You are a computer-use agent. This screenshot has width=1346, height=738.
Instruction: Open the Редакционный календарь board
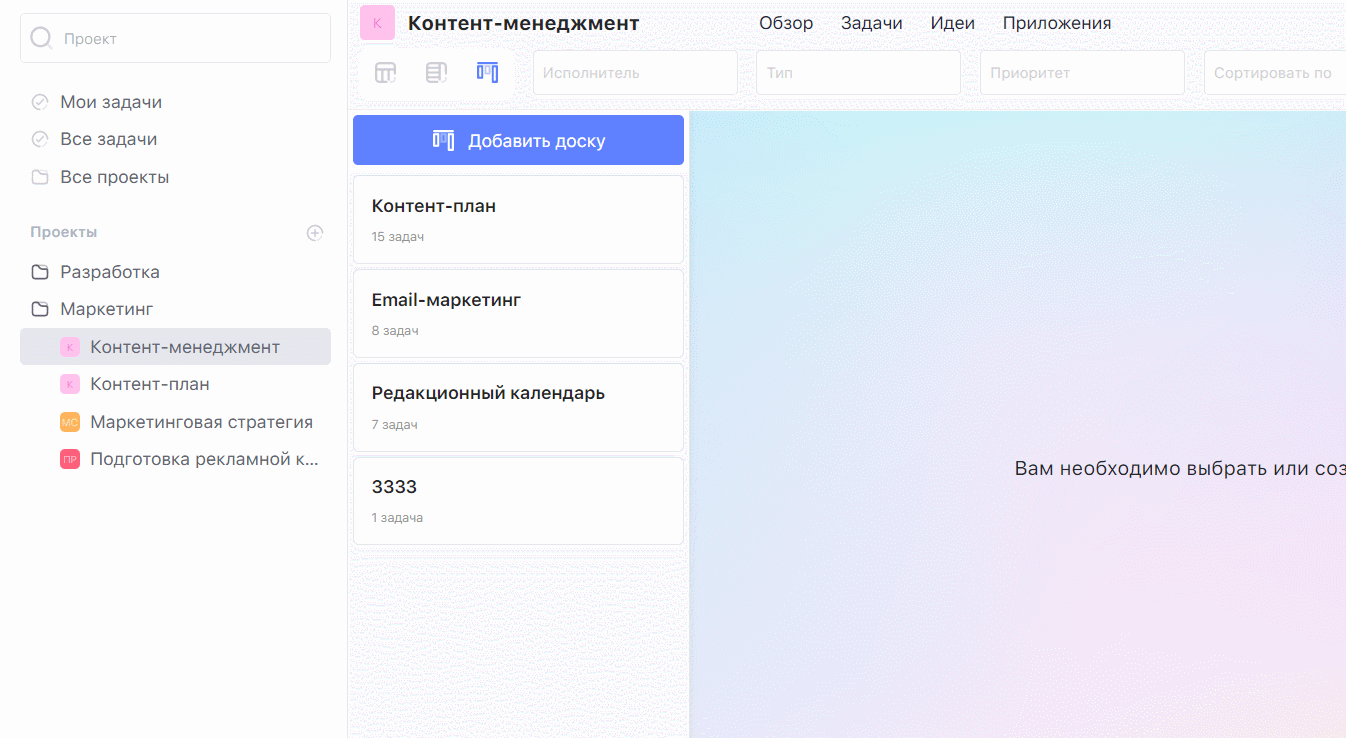click(518, 407)
